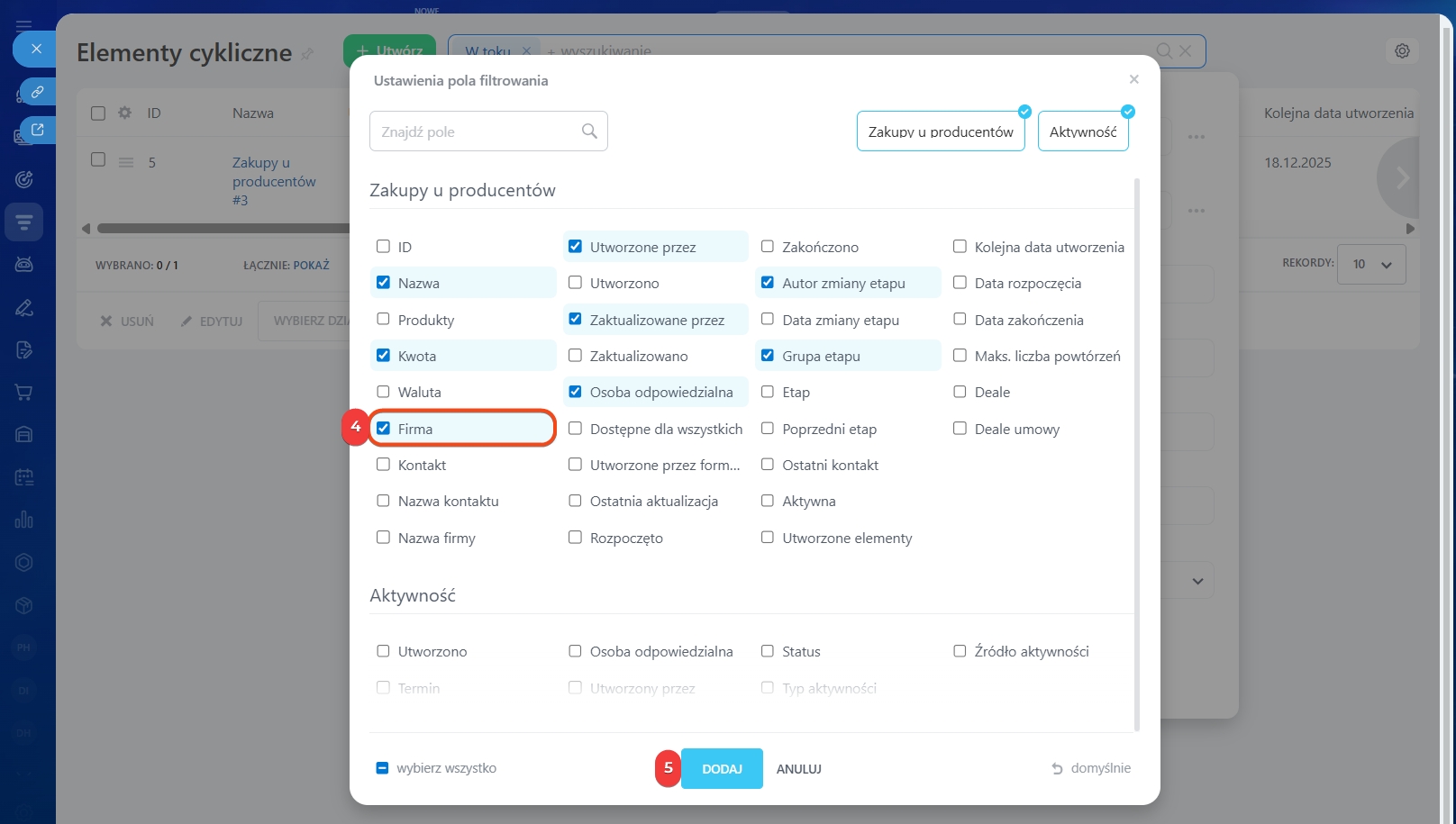Screen dimensions: 1456x824
Task: Click the left arrow of grid scrollbar
Action: coord(86,229)
